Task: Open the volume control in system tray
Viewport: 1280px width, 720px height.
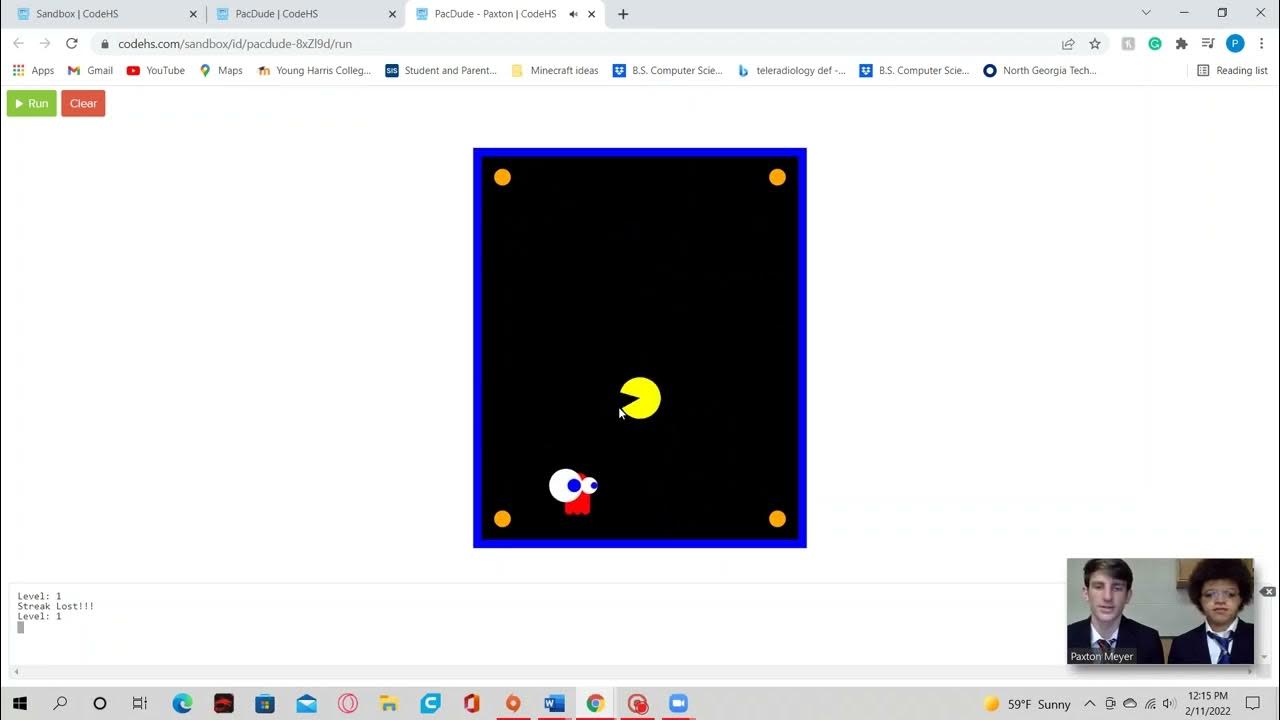Action: click(x=1169, y=704)
